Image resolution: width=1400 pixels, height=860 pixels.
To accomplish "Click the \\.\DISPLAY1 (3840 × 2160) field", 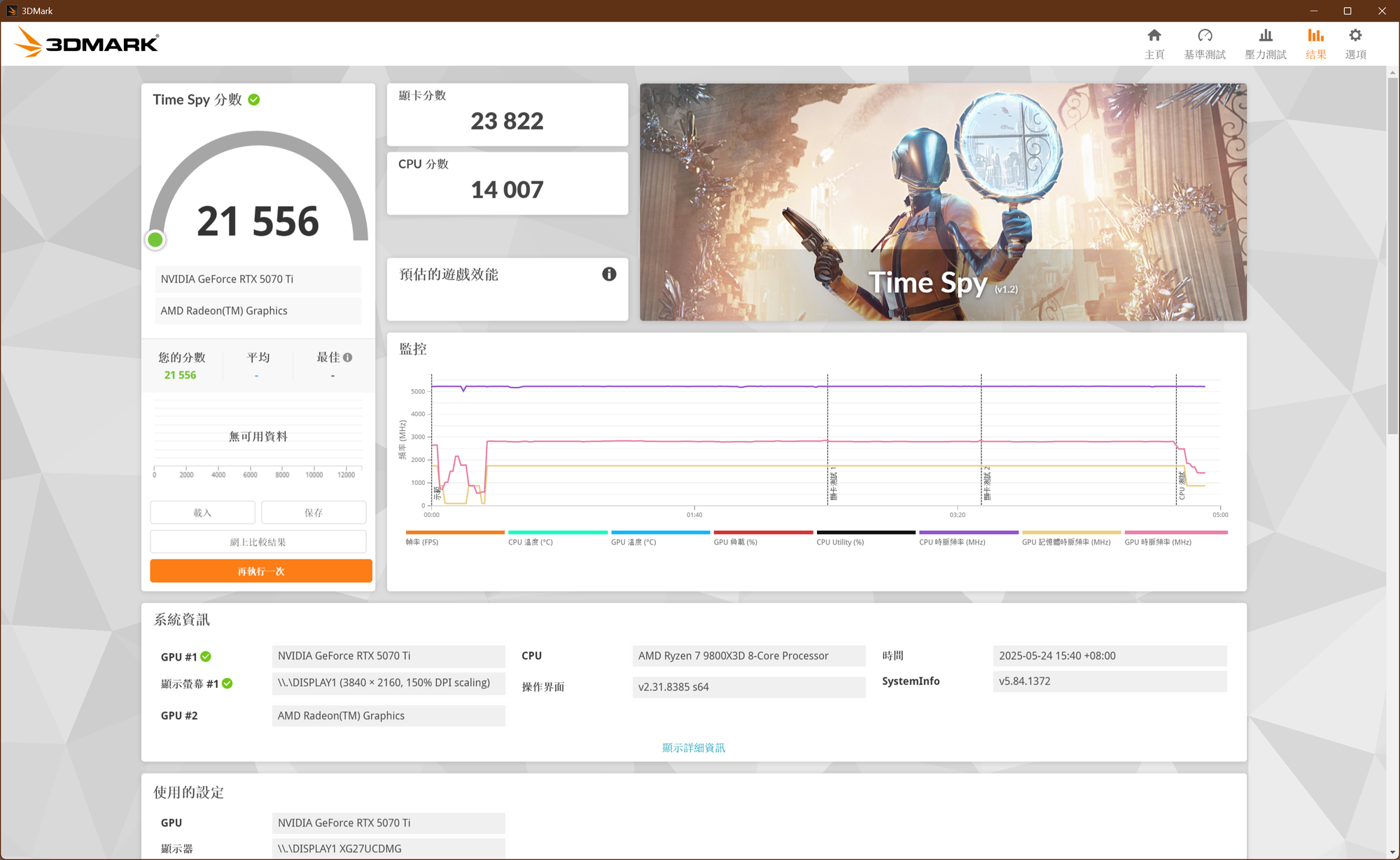I will 388,683.
